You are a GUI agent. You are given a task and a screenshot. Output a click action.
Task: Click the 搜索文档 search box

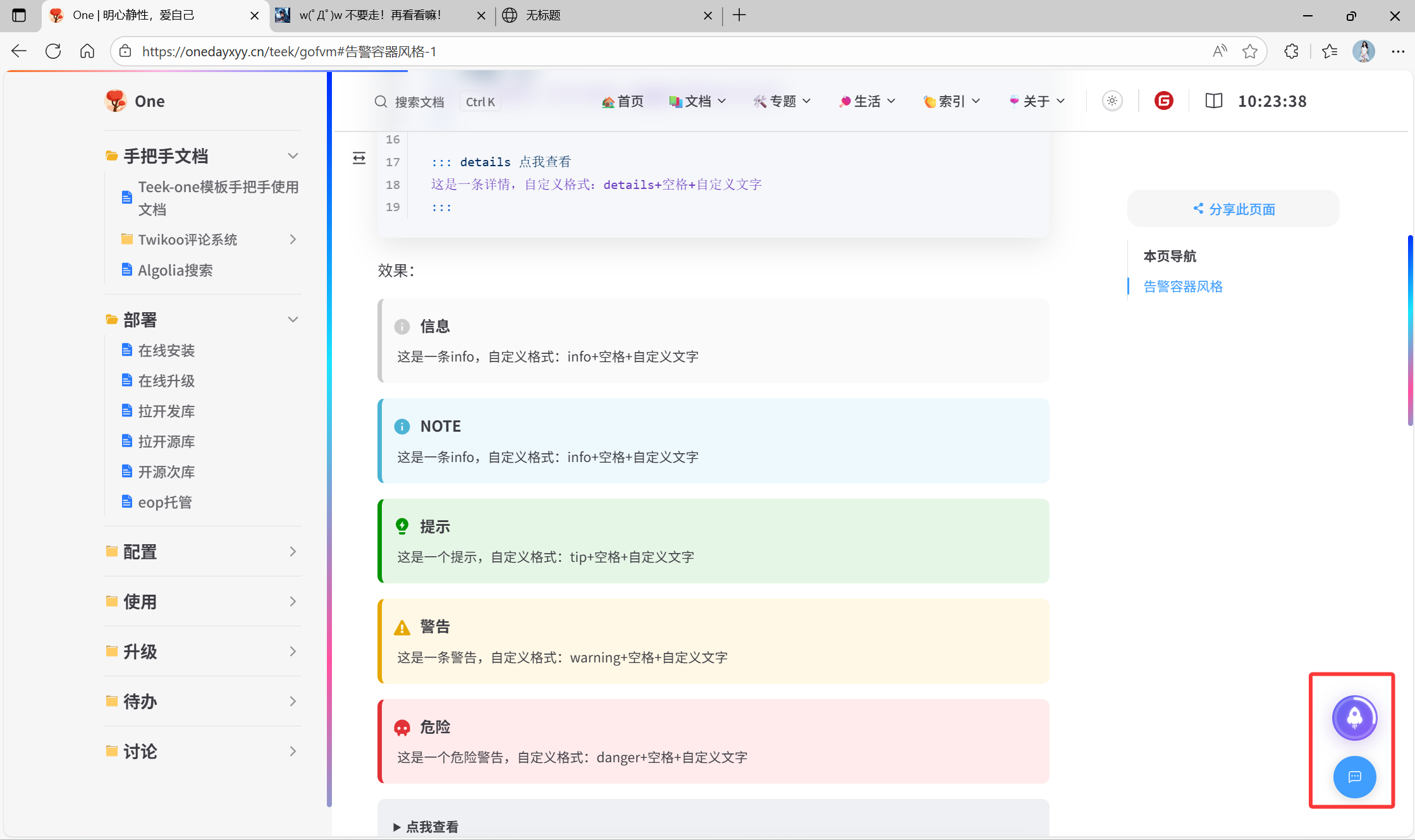click(x=419, y=102)
